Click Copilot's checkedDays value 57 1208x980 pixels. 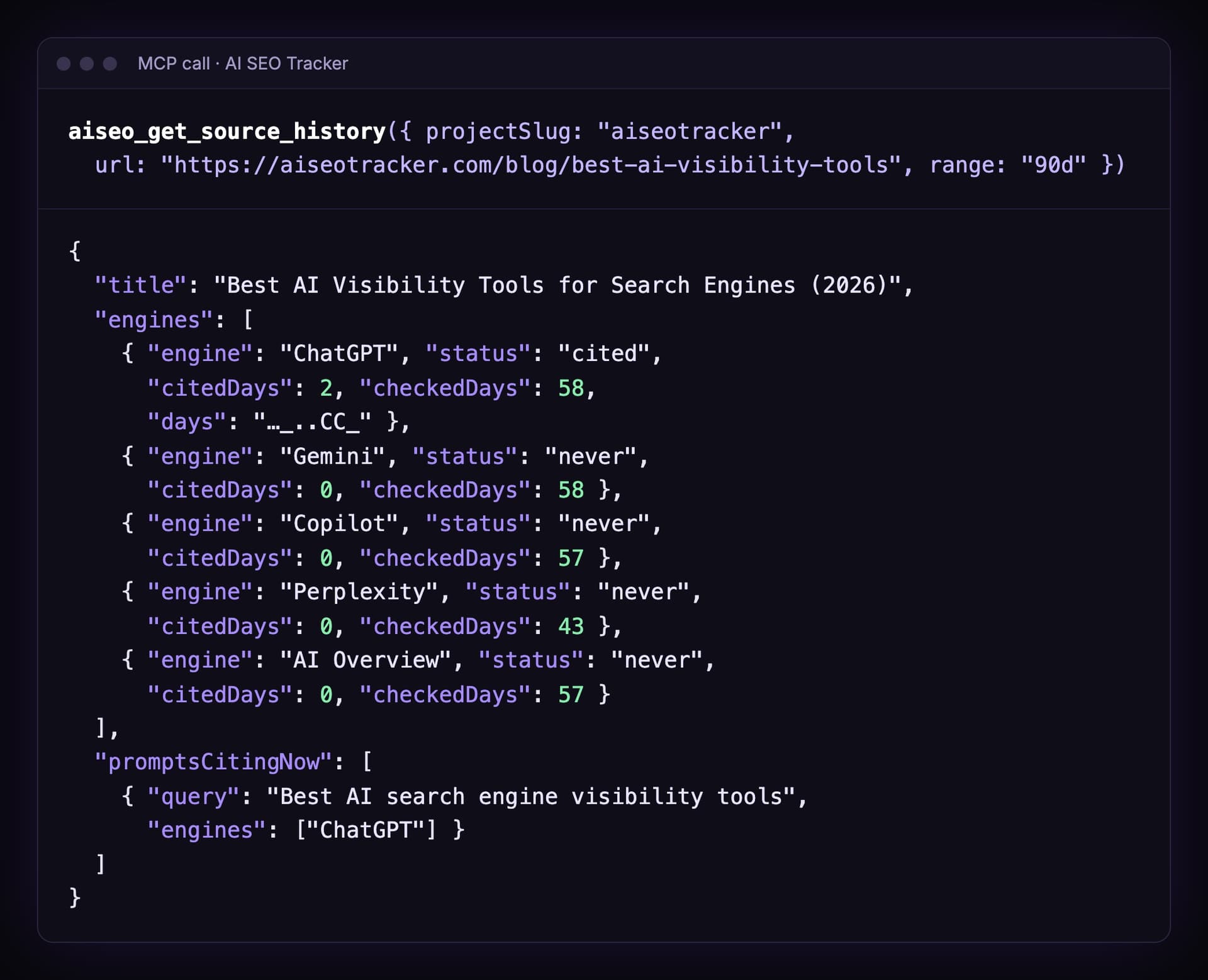571,558
